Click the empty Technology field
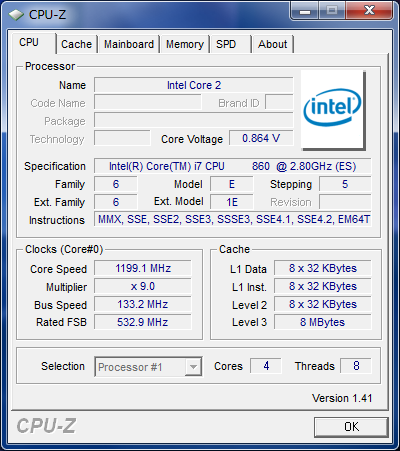 tap(122, 138)
